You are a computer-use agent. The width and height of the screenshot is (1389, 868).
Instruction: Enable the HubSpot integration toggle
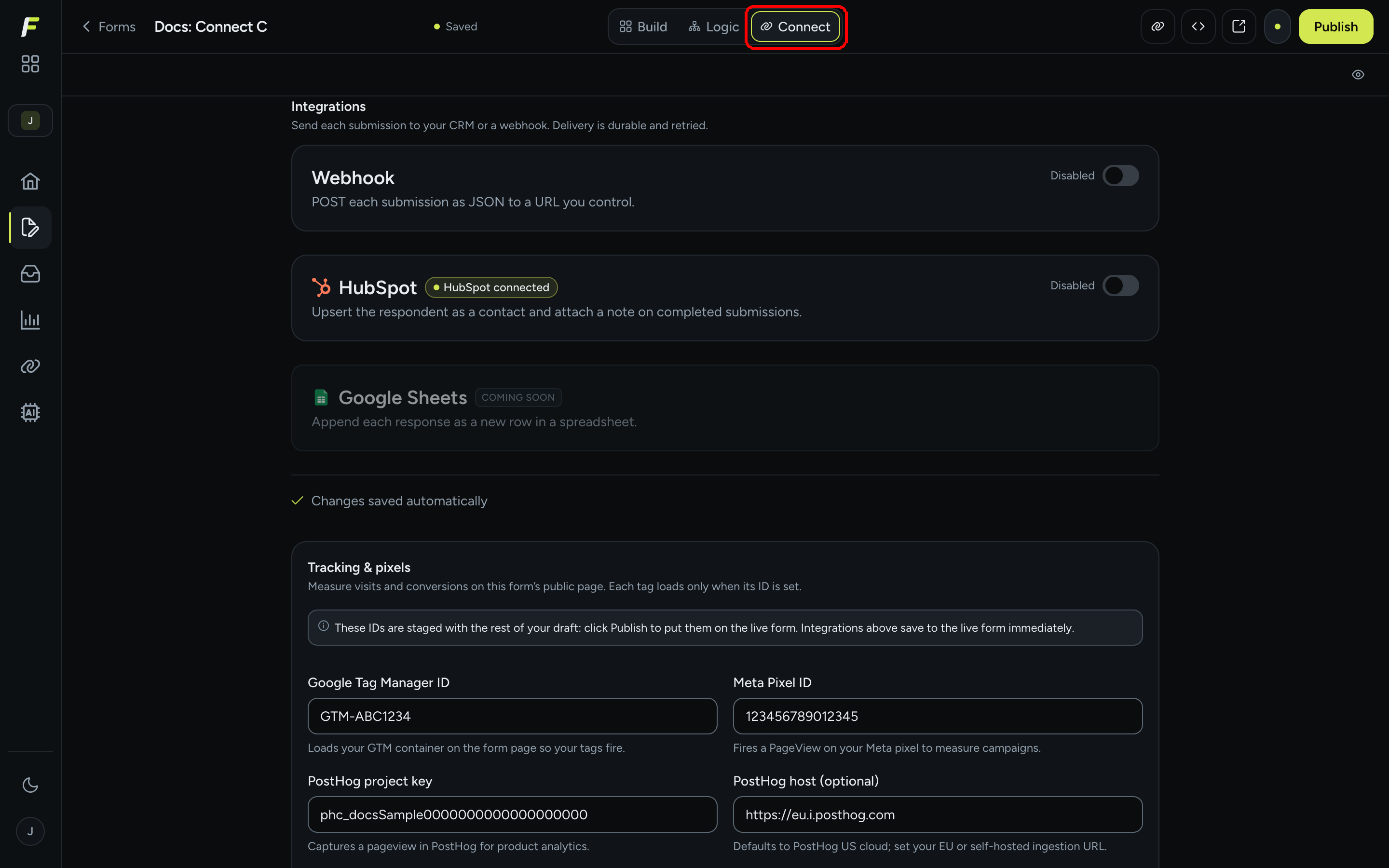[1120, 285]
